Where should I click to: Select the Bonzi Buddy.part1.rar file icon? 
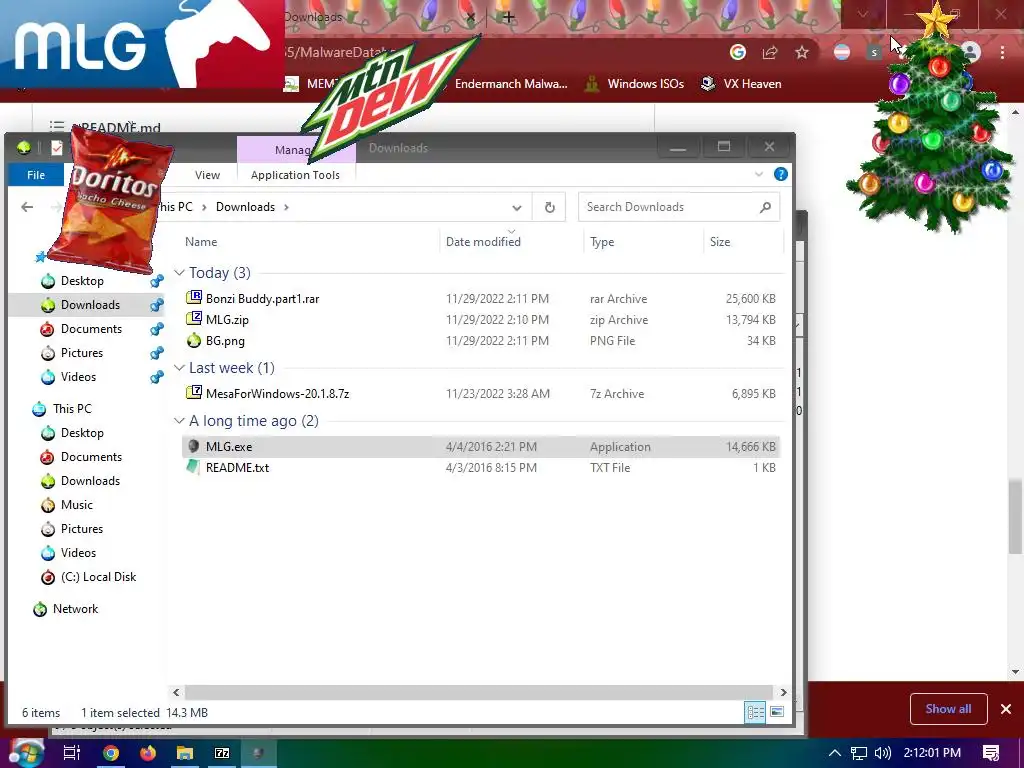coord(194,298)
